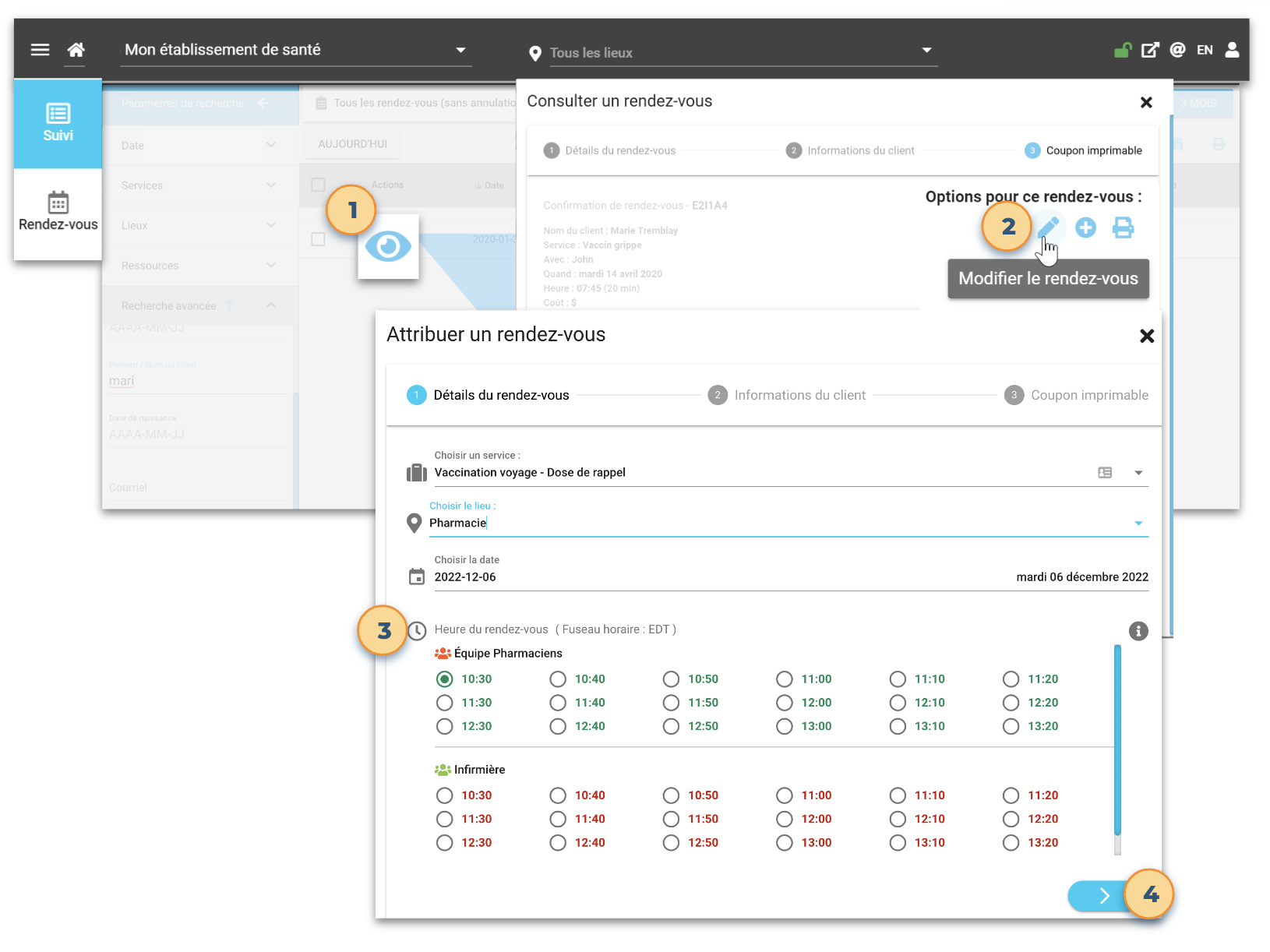1270x952 pixels.
Task: Select the Détails du rendez-vous step in Attribuer dialog
Action: tap(489, 395)
